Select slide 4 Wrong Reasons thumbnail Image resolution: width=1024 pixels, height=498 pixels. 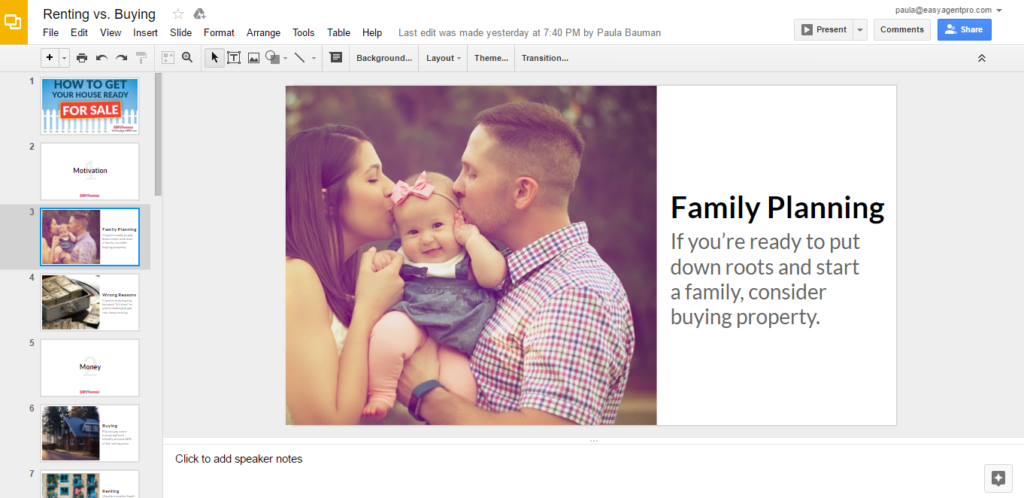point(89,302)
